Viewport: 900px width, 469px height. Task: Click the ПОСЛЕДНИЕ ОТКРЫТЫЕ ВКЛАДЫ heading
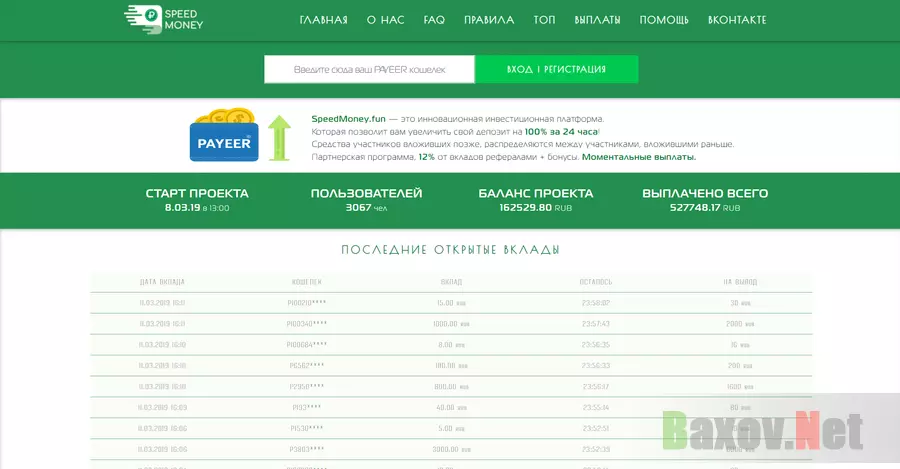(x=451, y=250)
